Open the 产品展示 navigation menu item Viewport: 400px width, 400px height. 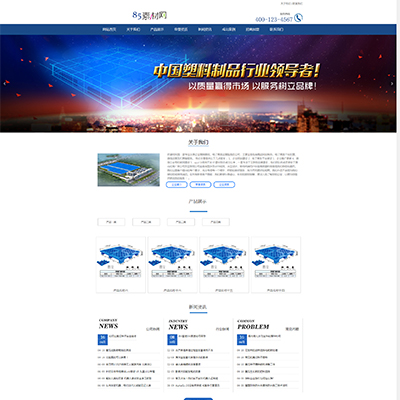157,29
